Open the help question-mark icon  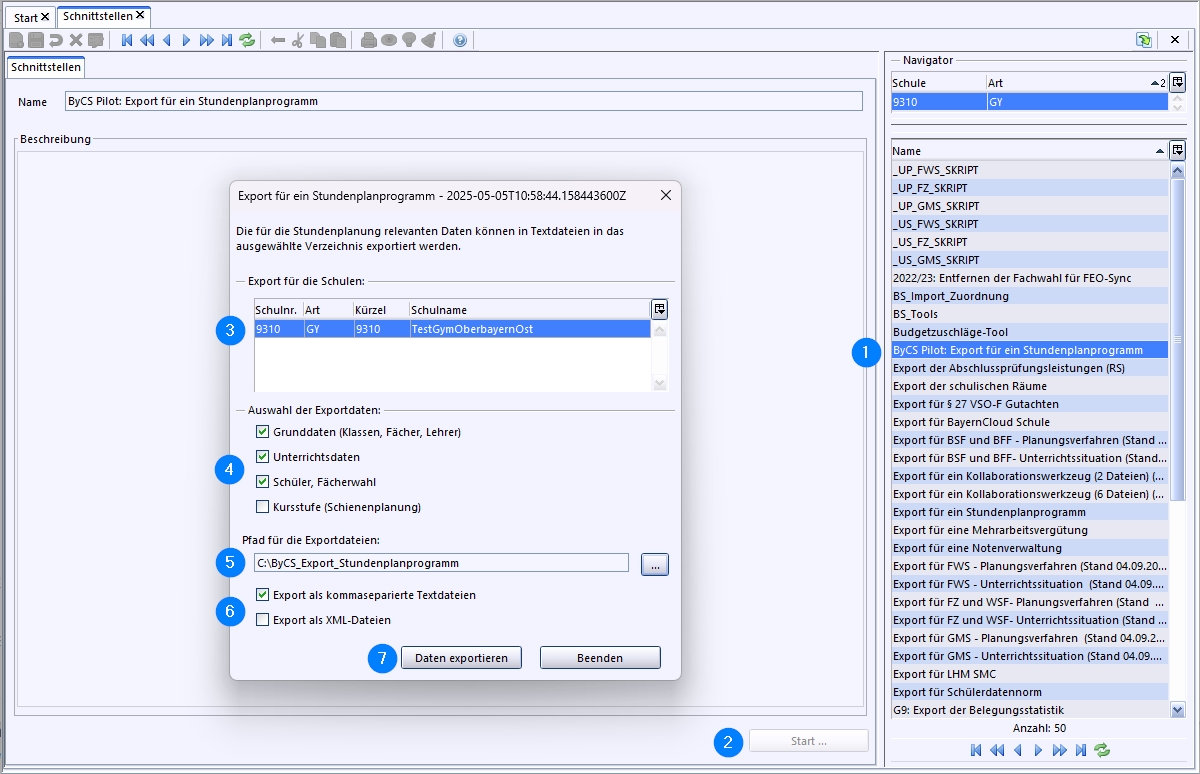point(460,40)
